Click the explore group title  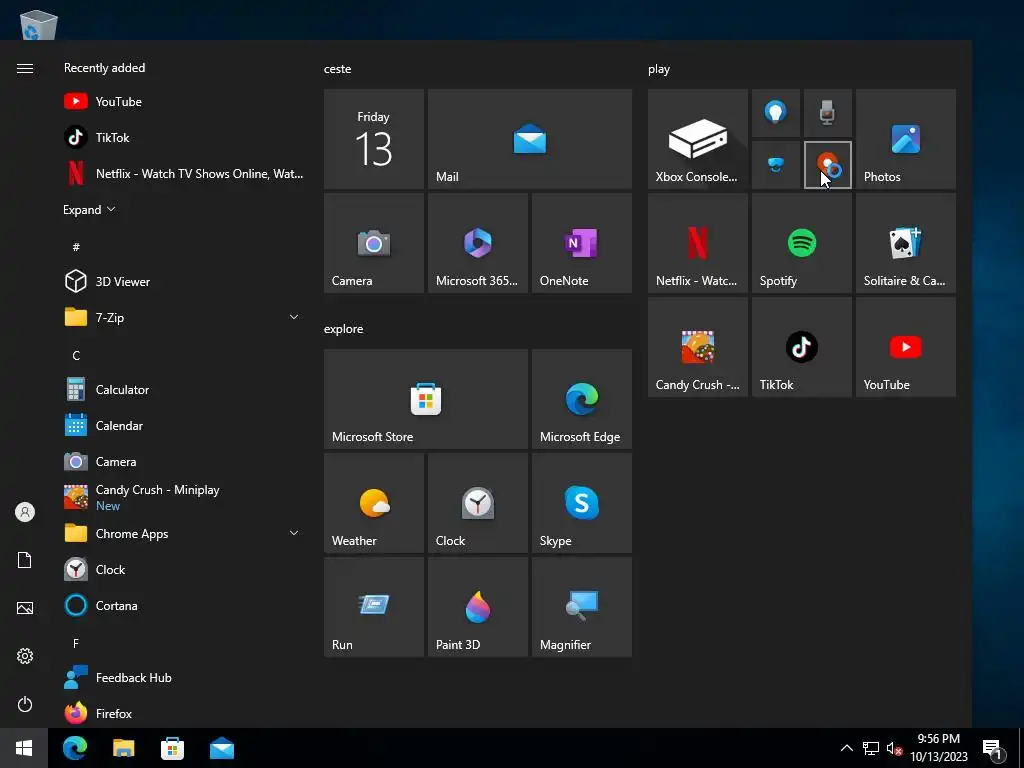344,328
